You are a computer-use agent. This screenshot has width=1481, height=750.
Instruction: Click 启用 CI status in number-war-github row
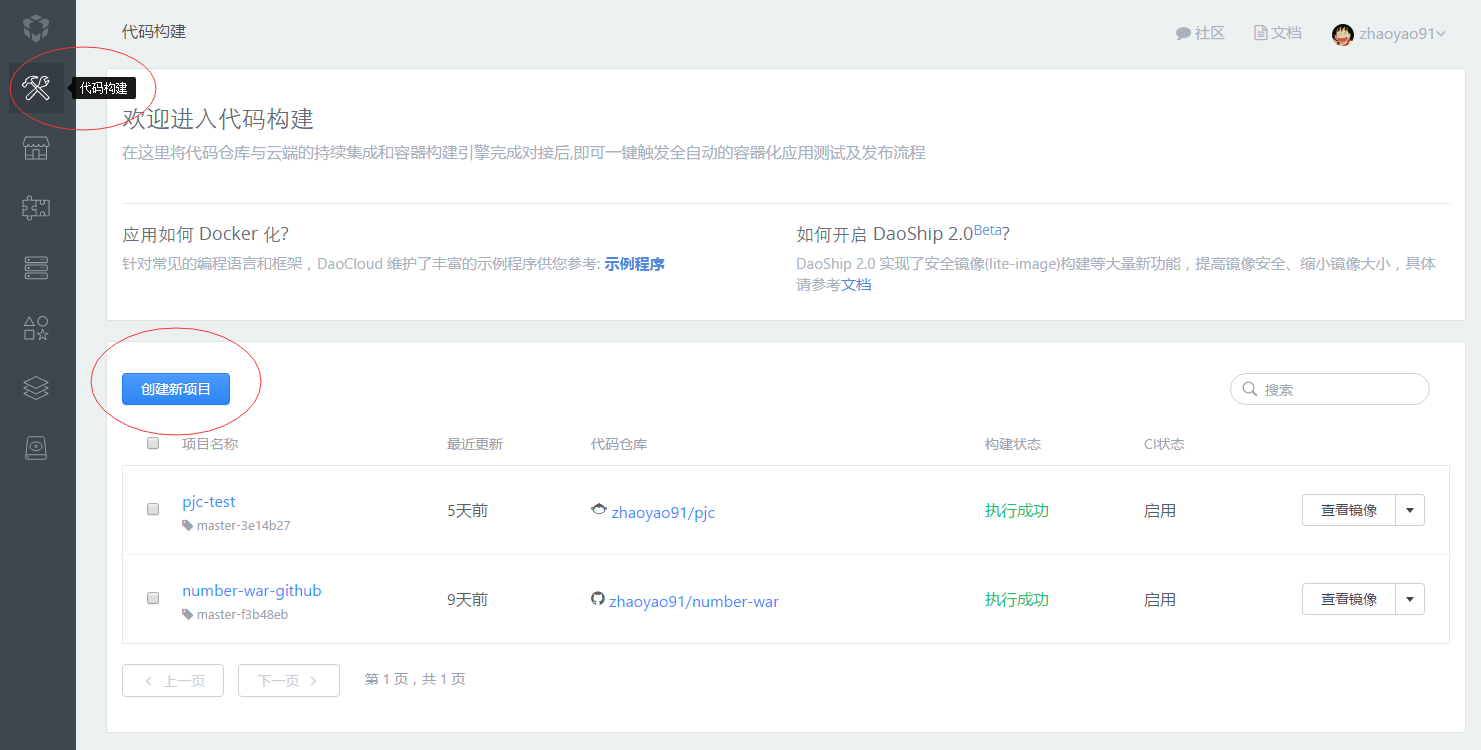tap(1160, 599)
